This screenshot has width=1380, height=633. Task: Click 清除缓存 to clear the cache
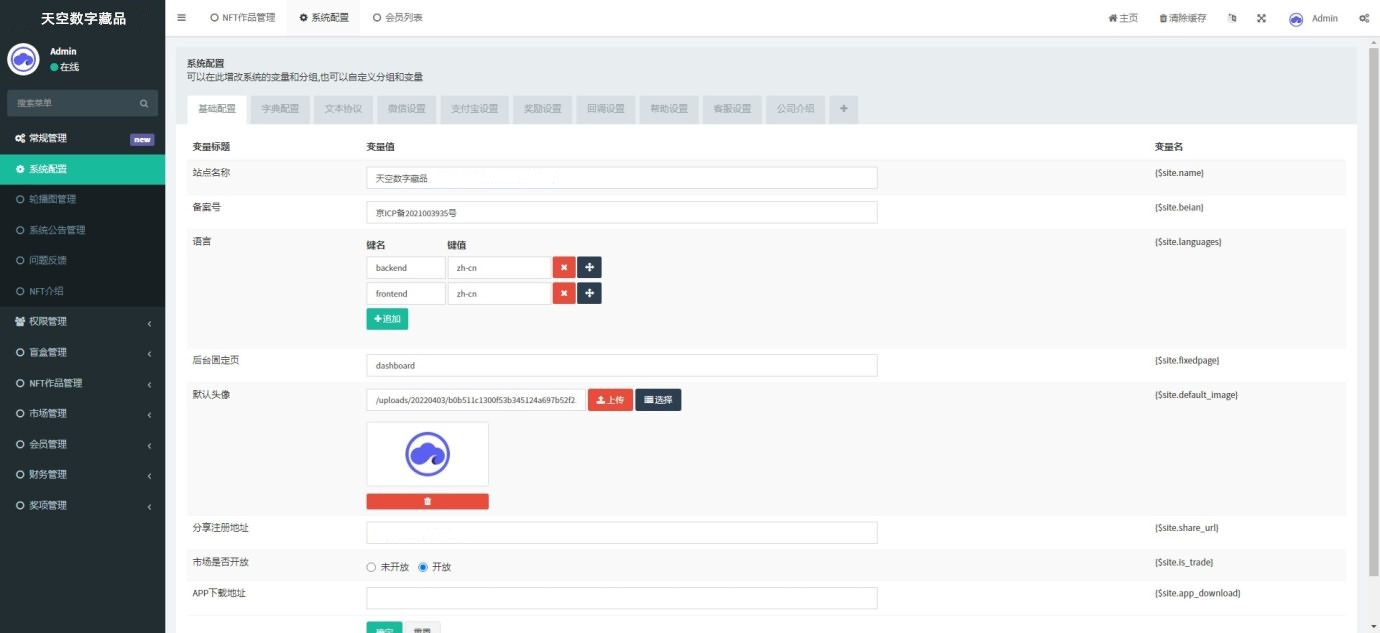(1182, 18)
